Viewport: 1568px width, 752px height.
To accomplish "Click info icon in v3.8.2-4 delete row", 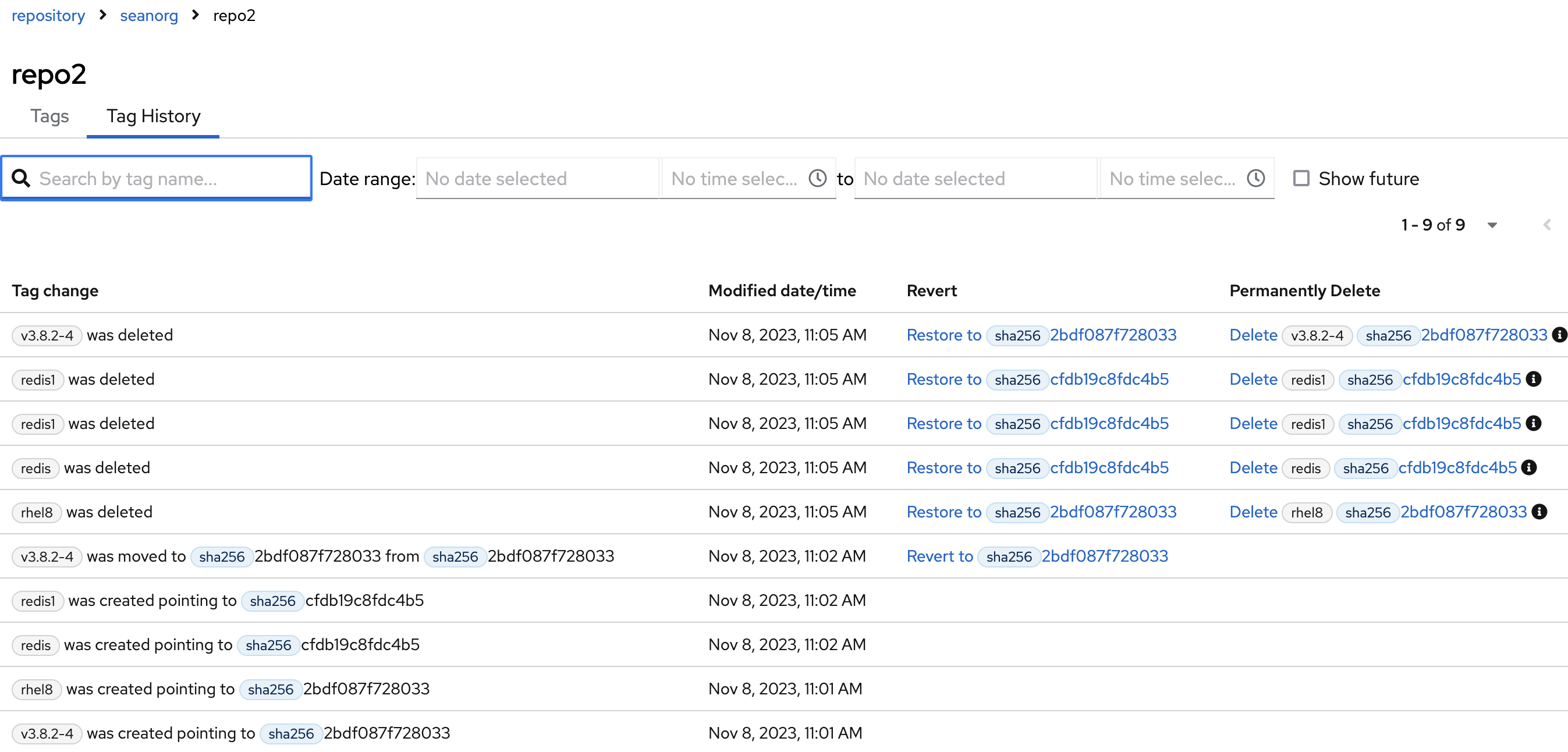I will (x=1559, y=335).
